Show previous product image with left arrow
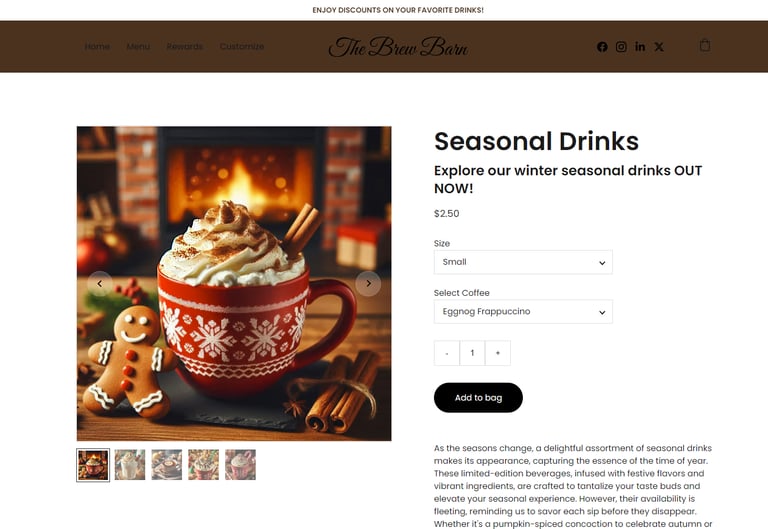This screenshot has height=529, width=768. point(100,284)
